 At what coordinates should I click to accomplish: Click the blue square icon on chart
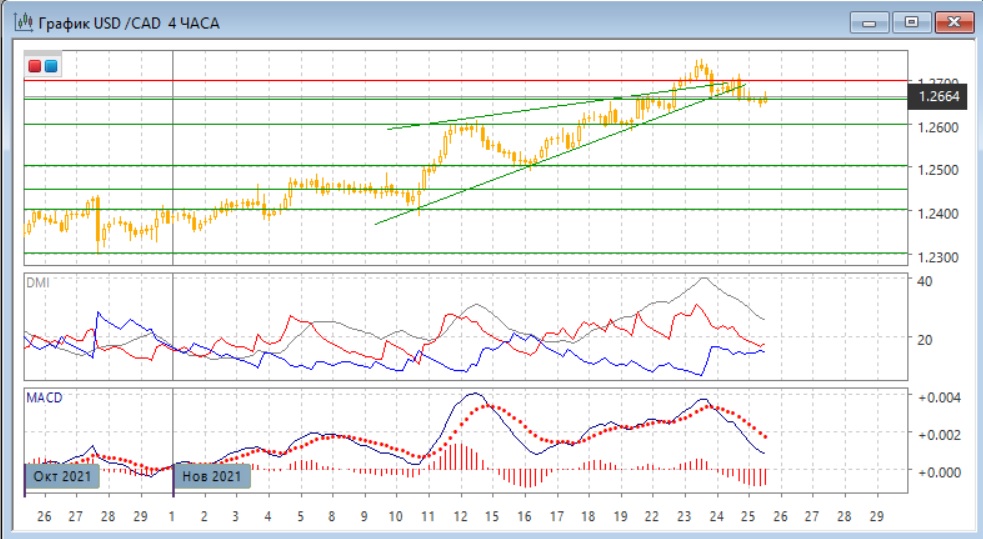[51, 67]
